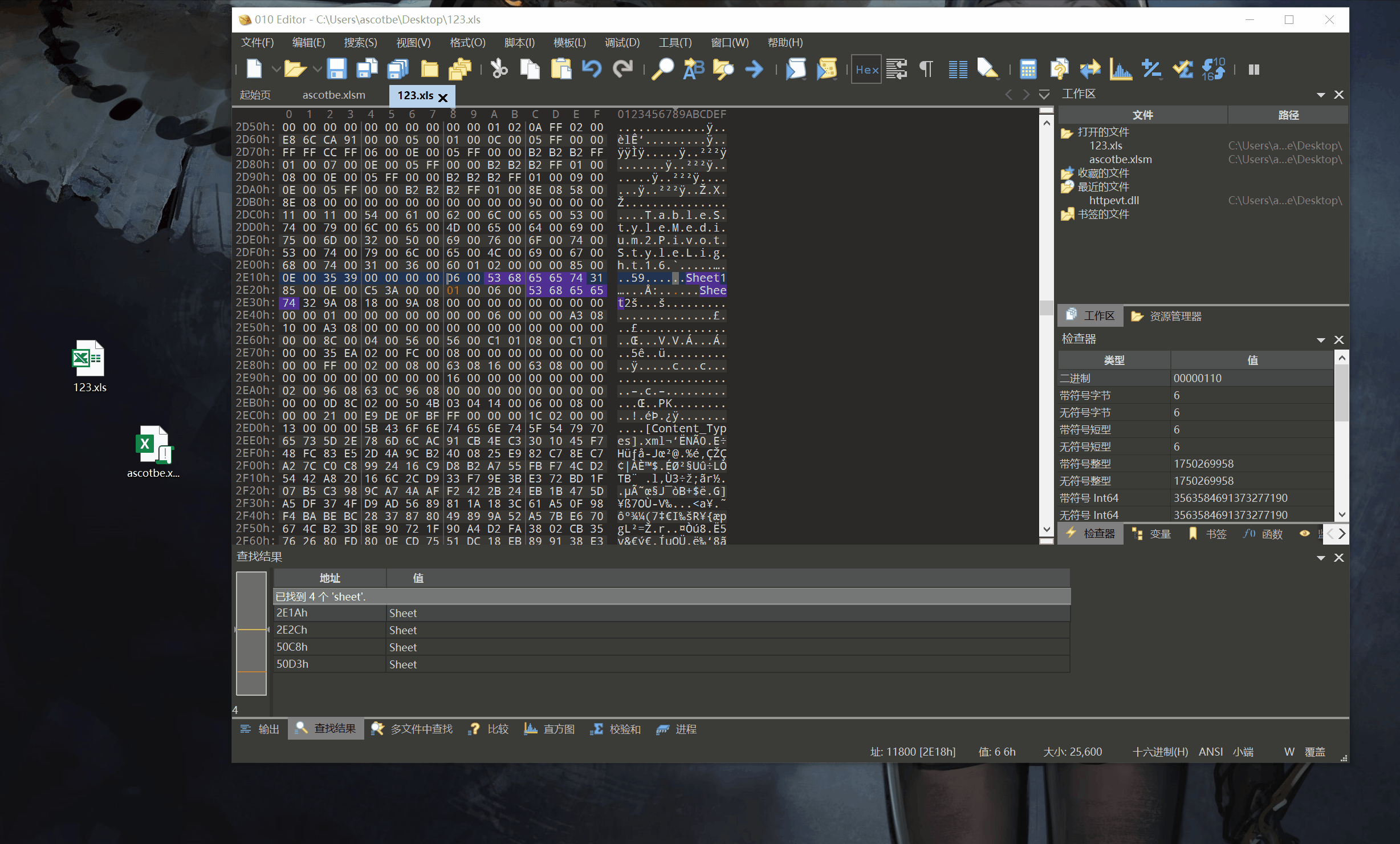
Task: Click the Save file toolbar icon
Action: (336, 69)
